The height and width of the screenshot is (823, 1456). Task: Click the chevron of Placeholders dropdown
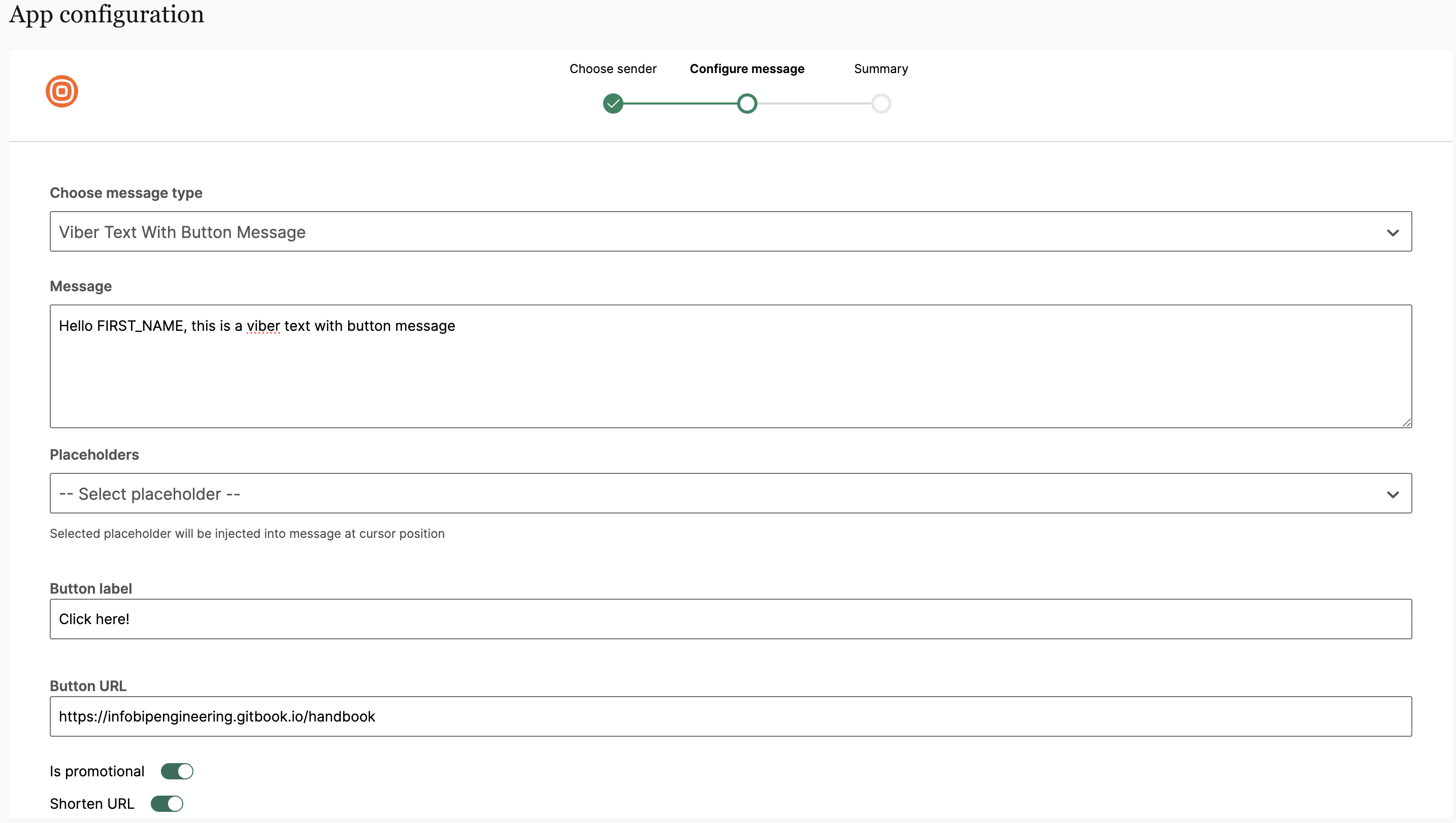click(1393, 494)
